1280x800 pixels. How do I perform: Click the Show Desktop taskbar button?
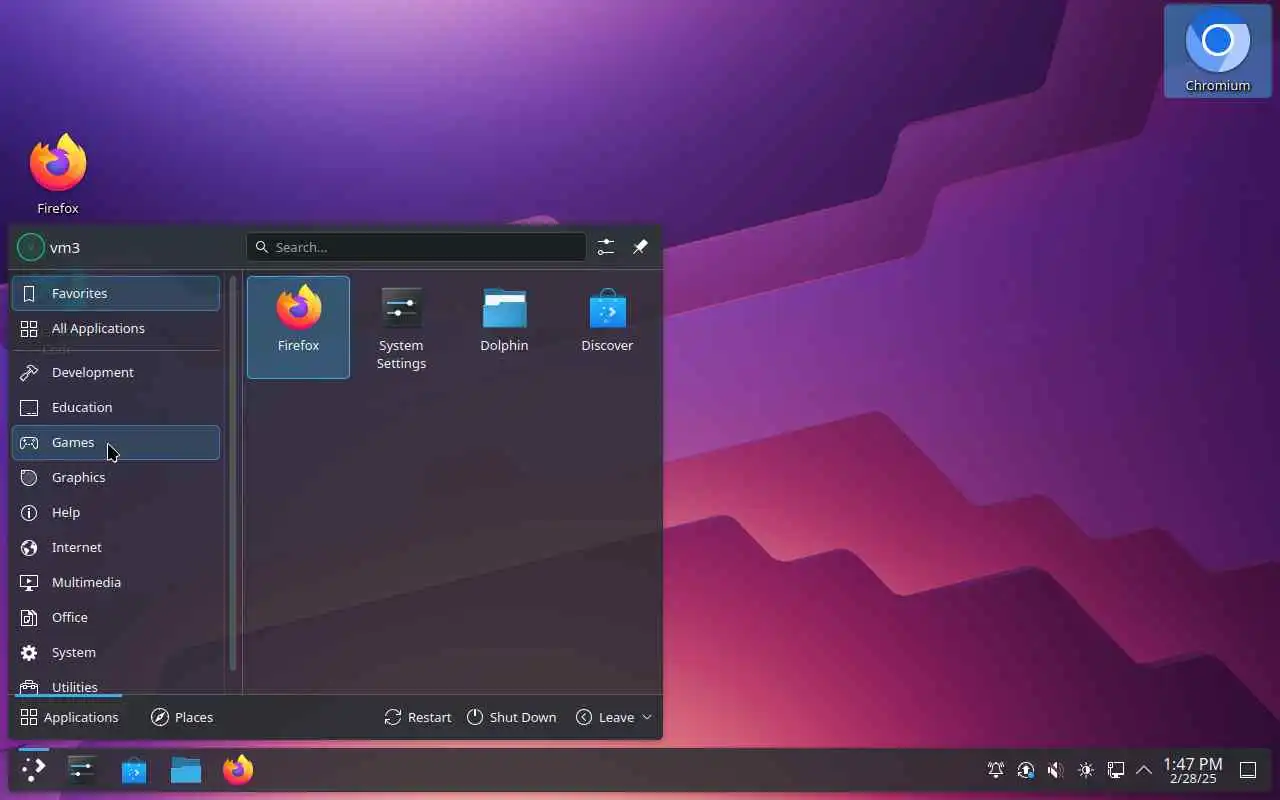[x=1248, y=770]
